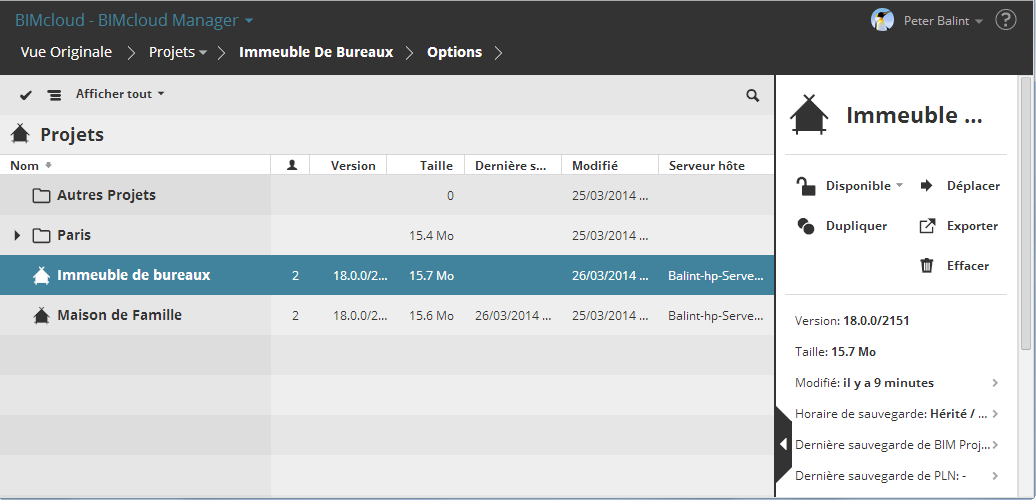This screenshot has height=500, width=1036.
Task: Select the Maison de Famille project row
Action: [119, 315]
